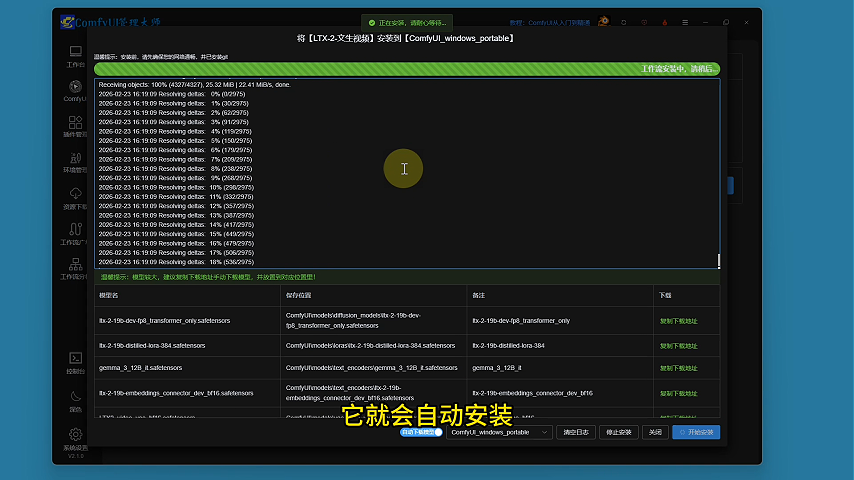Image resolution: width=854 pixels, height=480 pixels.
Task: Copy download link for ltx-2-19b-dev-fp8_transformer_only
Action: tap(679, 321)
